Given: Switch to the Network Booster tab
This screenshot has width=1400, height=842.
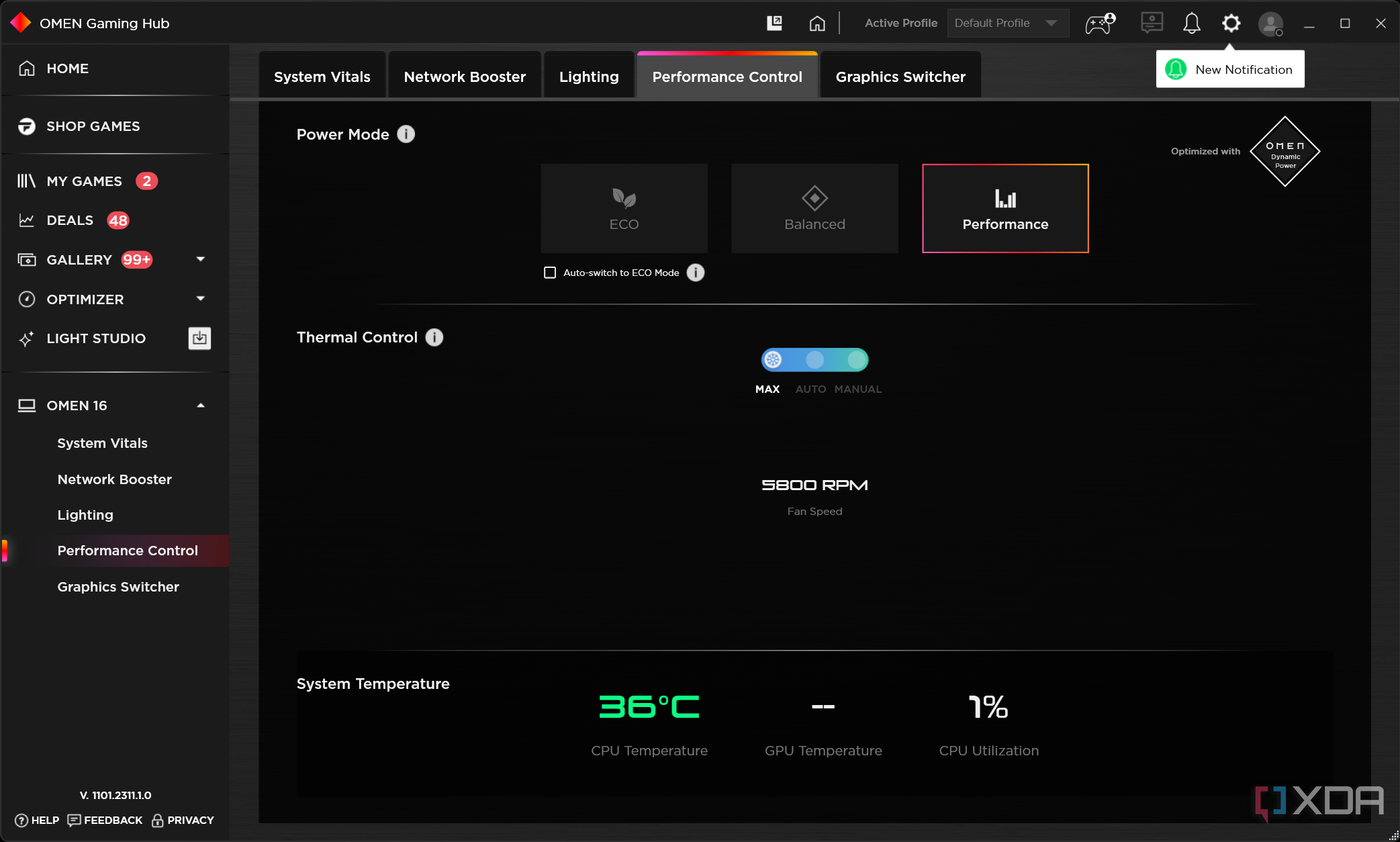Looking at the screenshot, I should (465, 77).
